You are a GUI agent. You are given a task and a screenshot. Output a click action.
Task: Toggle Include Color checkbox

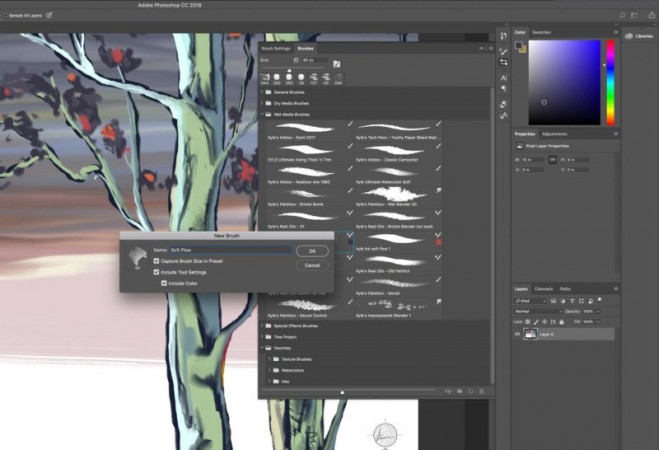(164, 283)
